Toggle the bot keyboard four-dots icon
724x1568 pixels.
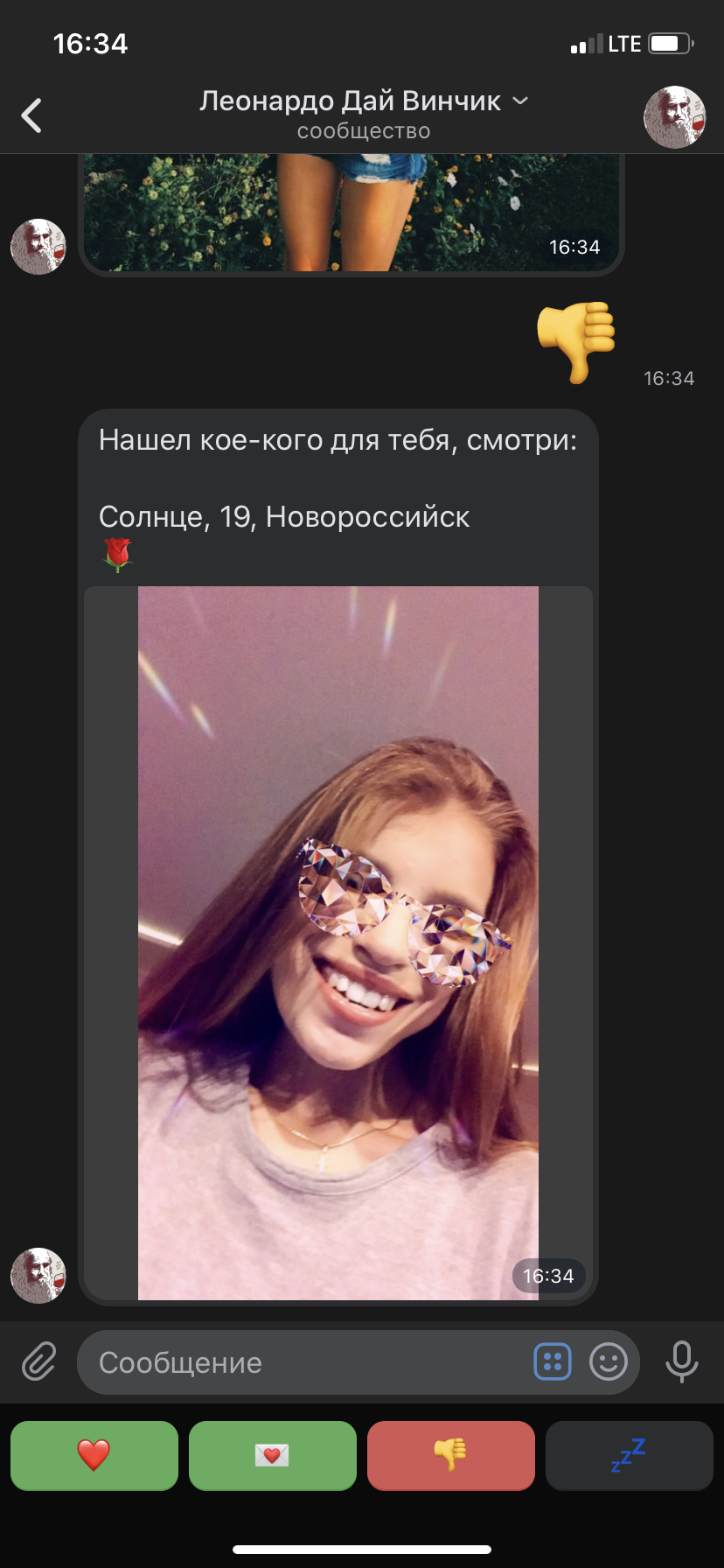click(x=553, y=1362)
